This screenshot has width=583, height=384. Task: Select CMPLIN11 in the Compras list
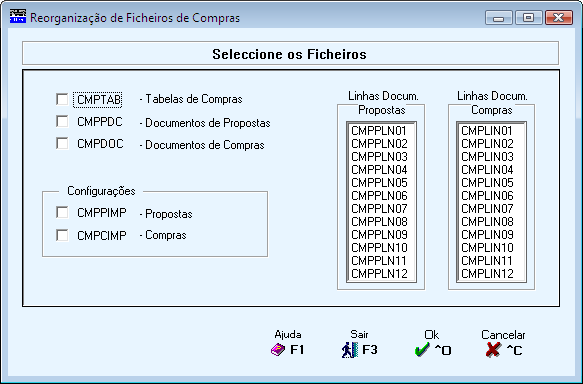pyautogui.click(x=487, y=261)
